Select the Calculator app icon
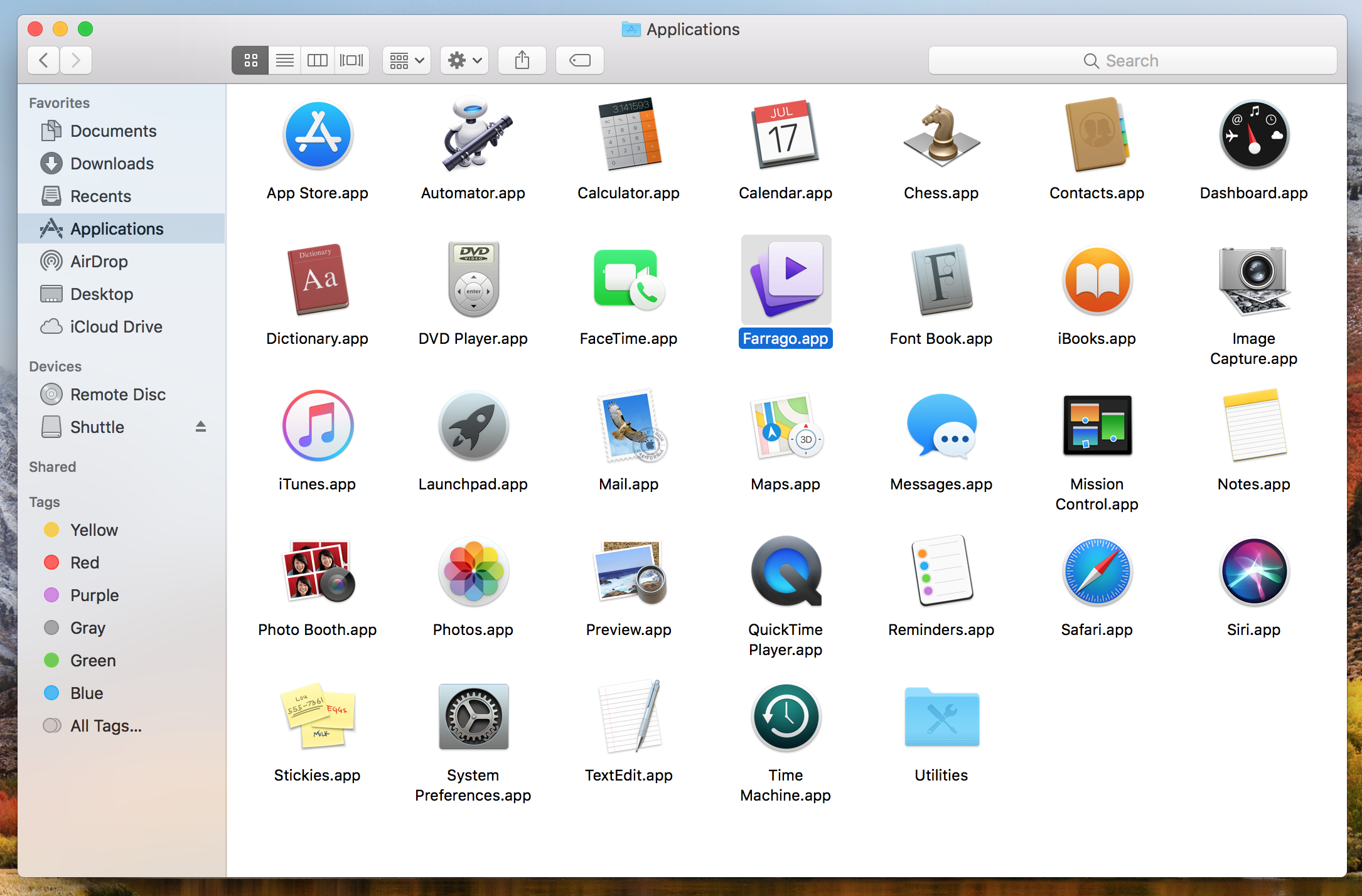The image size is (1362, 896). (x=629, y=134)
